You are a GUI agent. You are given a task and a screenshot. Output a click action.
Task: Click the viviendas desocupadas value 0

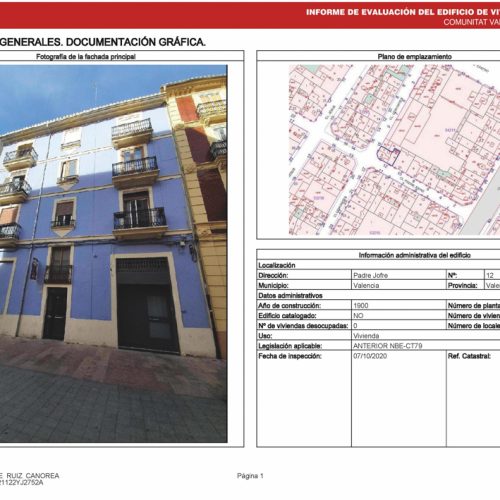[x=355, y=326]
